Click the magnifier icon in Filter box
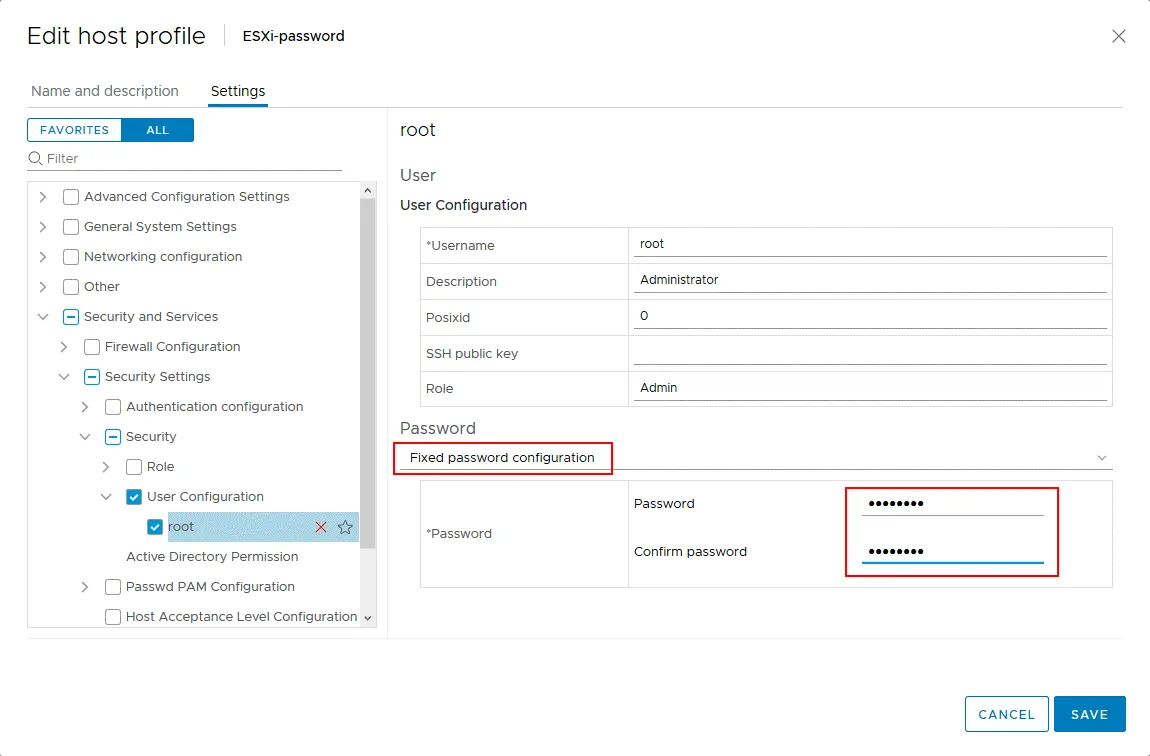The image size is (1150, 756). coord(36,158)
